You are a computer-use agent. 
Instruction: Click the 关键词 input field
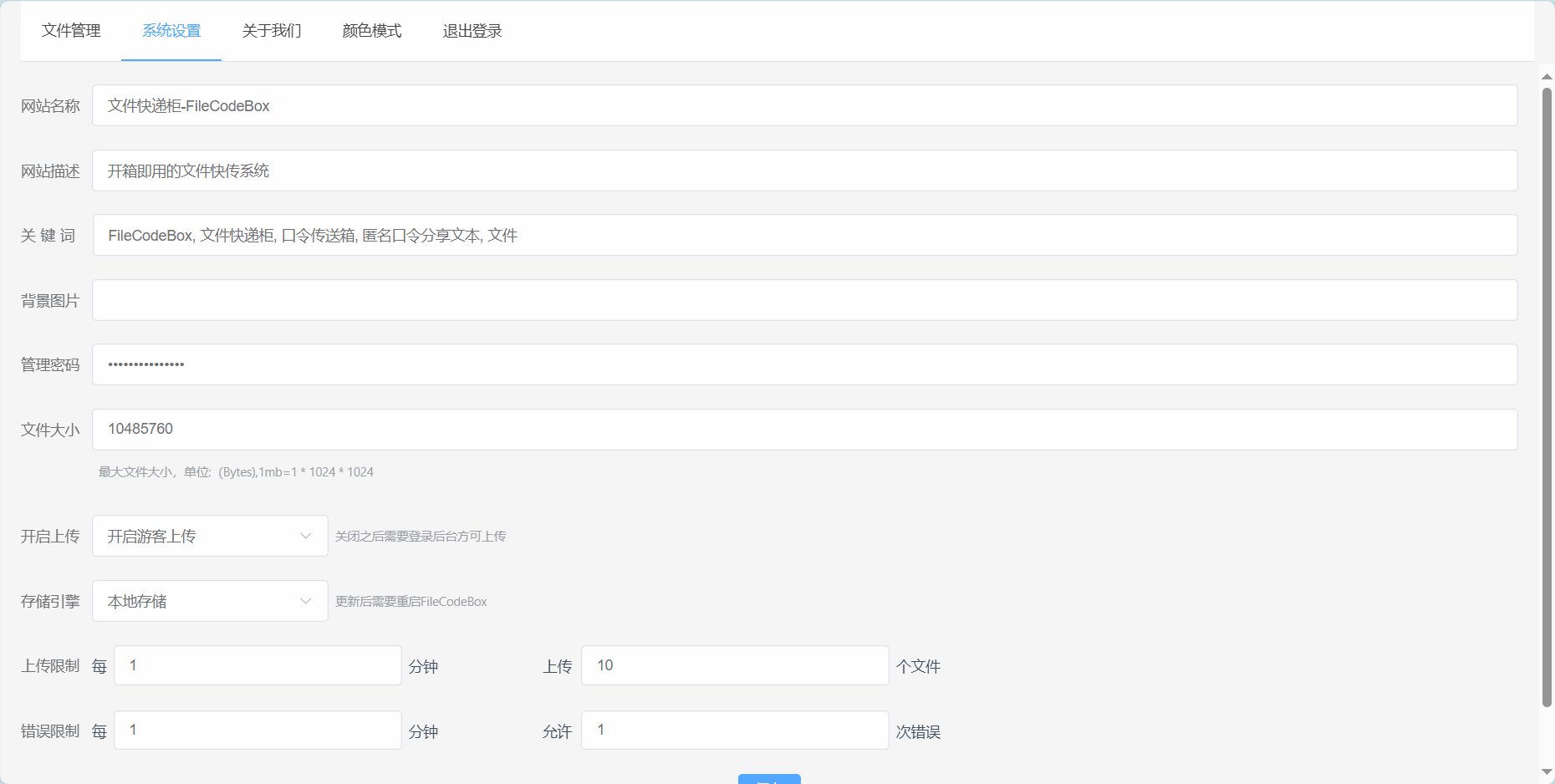(x=804, y=235)
